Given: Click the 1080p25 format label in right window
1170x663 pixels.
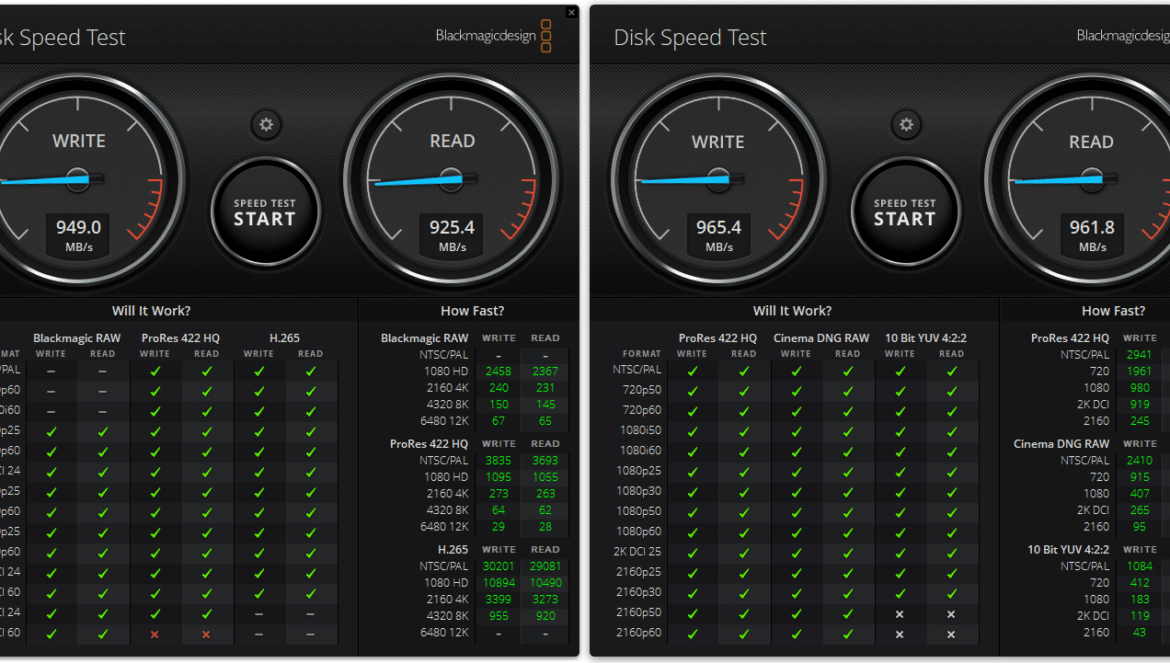Looking at the screenshot, I should tap(639, 471).
